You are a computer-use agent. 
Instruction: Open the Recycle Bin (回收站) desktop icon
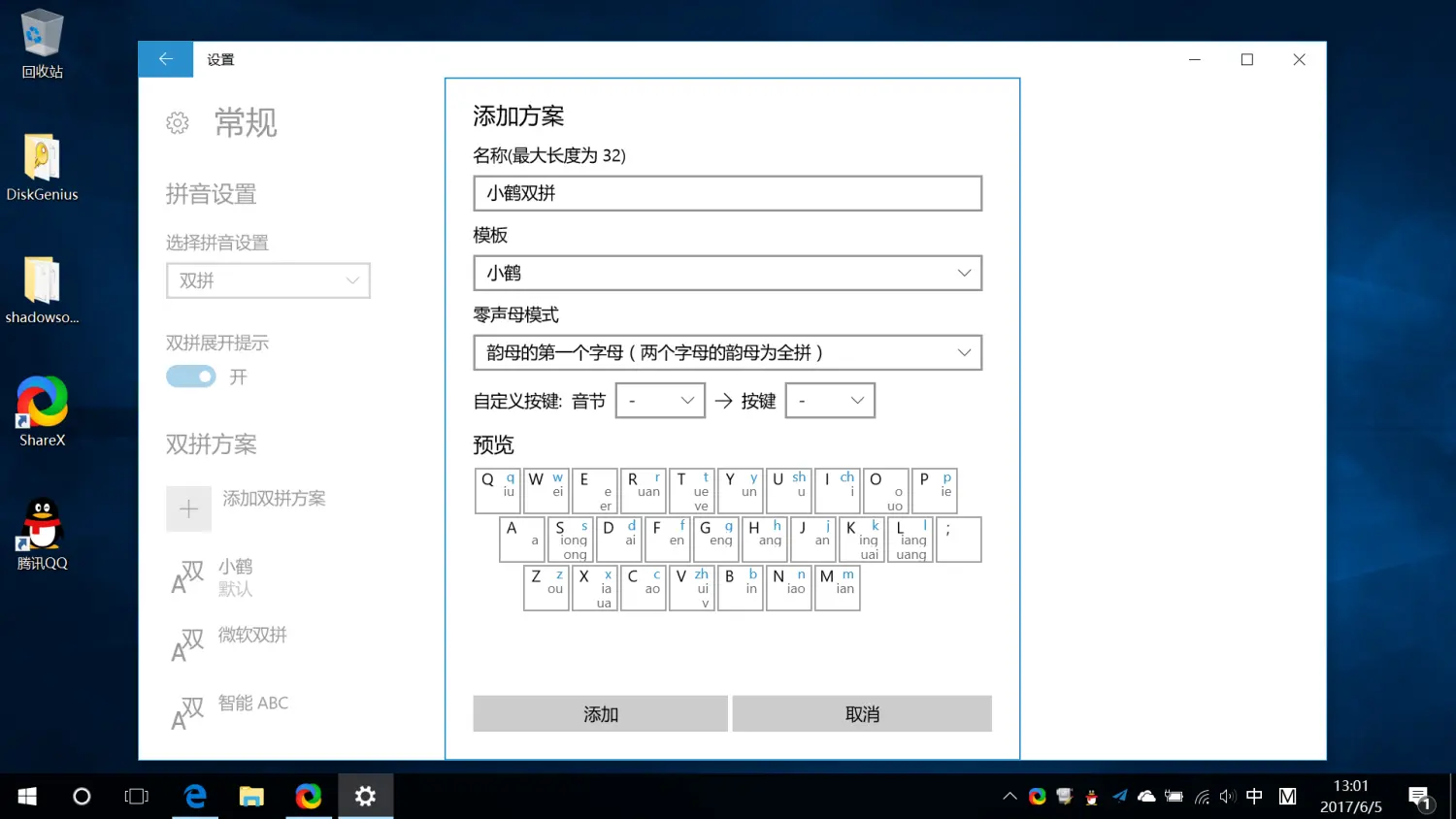(x=42, y=45)
